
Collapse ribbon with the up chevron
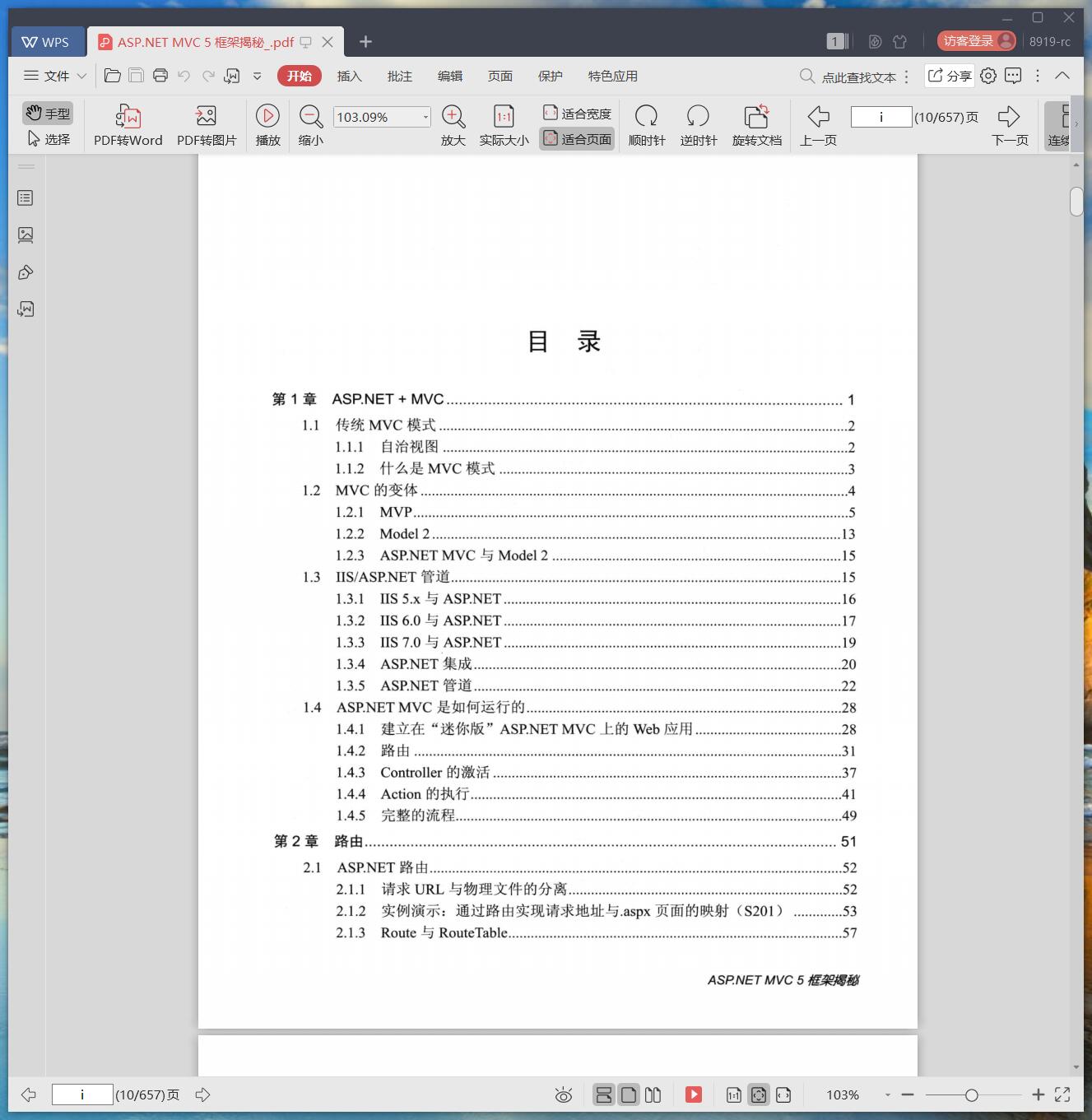[1062, 76]
